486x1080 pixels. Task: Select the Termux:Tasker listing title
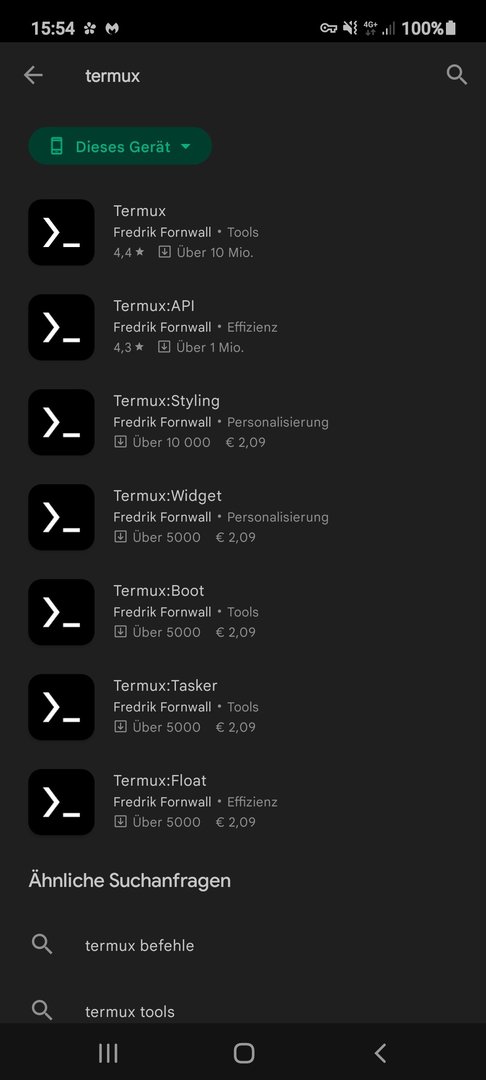pyautogui.click(x=165, y=685)
